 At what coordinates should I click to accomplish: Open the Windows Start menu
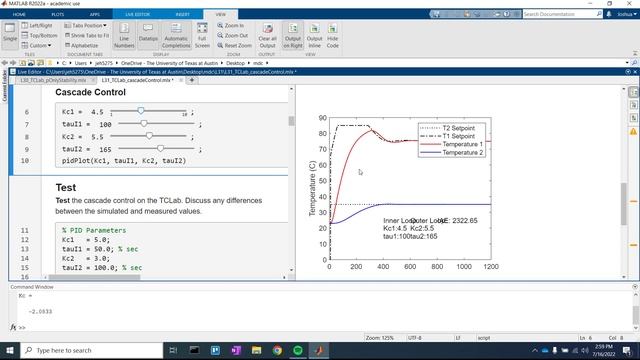coord(10,350)
